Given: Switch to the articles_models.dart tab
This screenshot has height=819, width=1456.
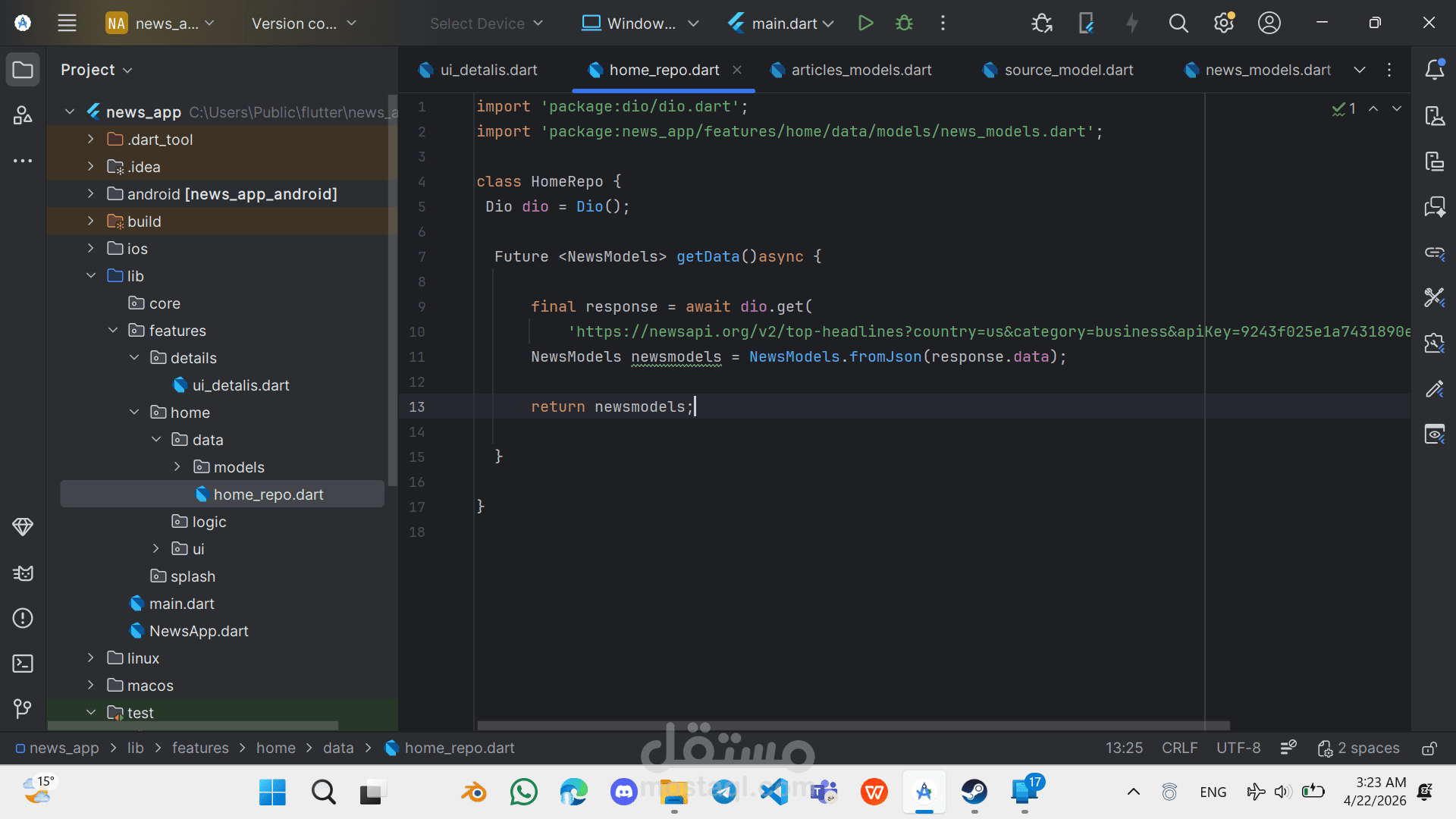Looking at the screenshot, I should [x=861, y=70].
